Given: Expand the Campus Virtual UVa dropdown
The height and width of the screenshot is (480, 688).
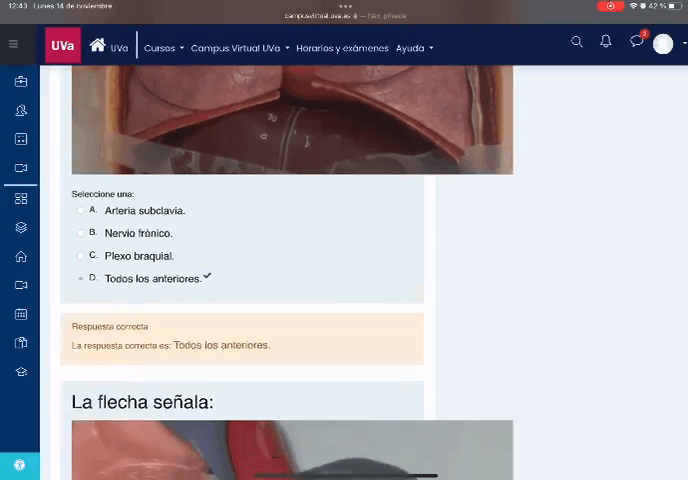Looking at the screenshot, I should [x=240, y=48].
